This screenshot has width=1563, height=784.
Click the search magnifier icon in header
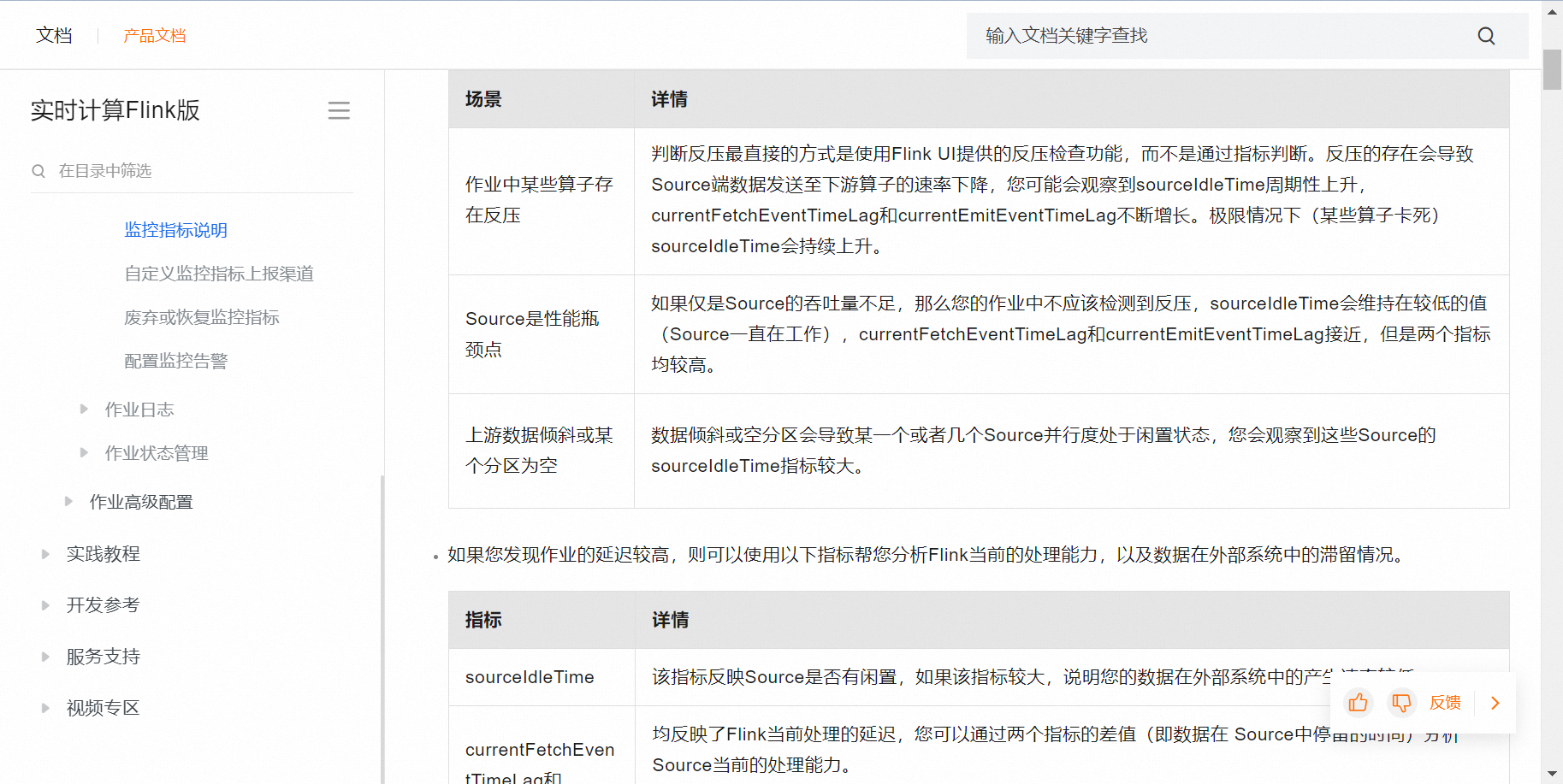coord(1486,36)
